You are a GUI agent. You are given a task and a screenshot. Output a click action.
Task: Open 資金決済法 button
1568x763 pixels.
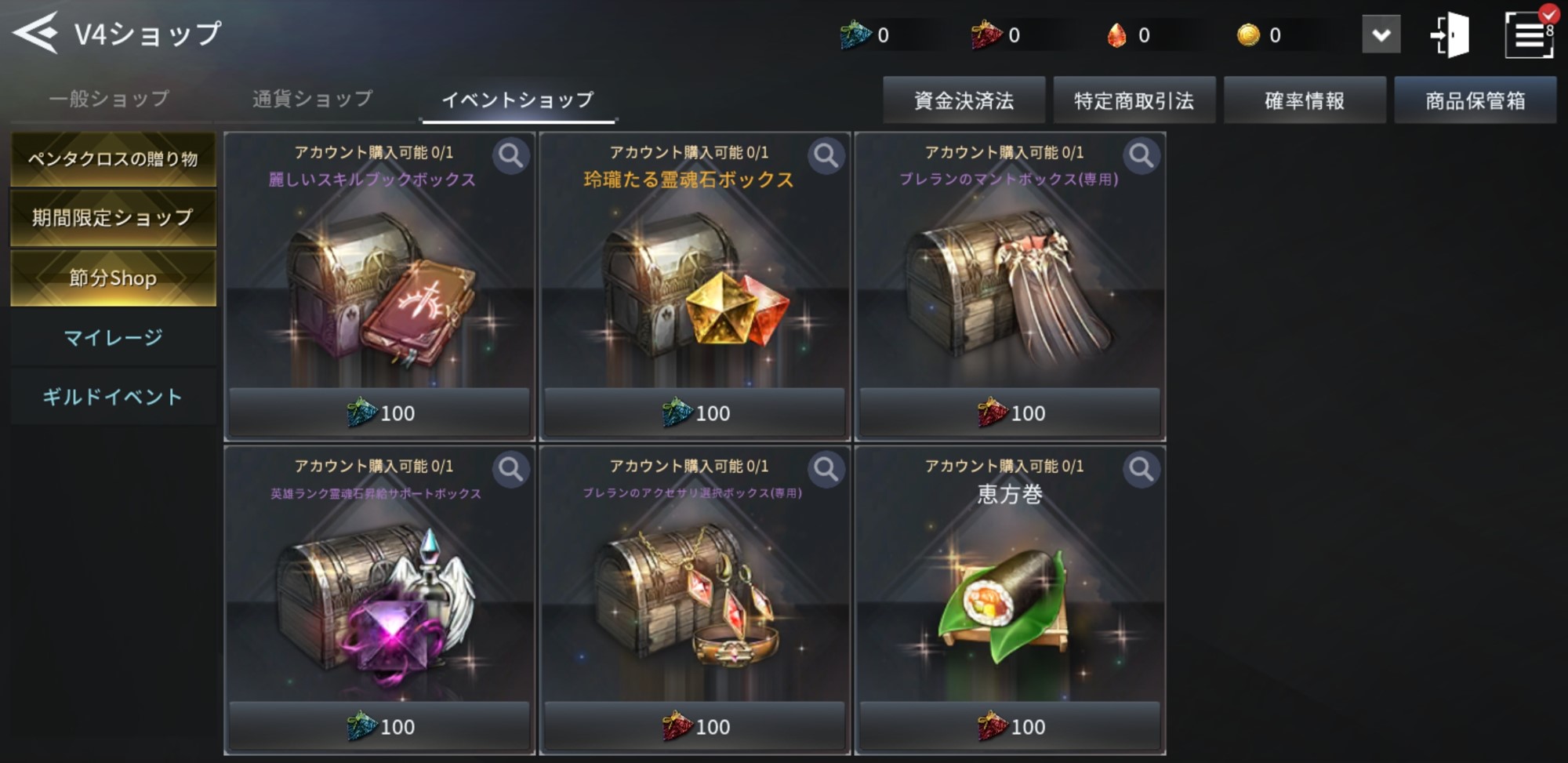[964, 100]
